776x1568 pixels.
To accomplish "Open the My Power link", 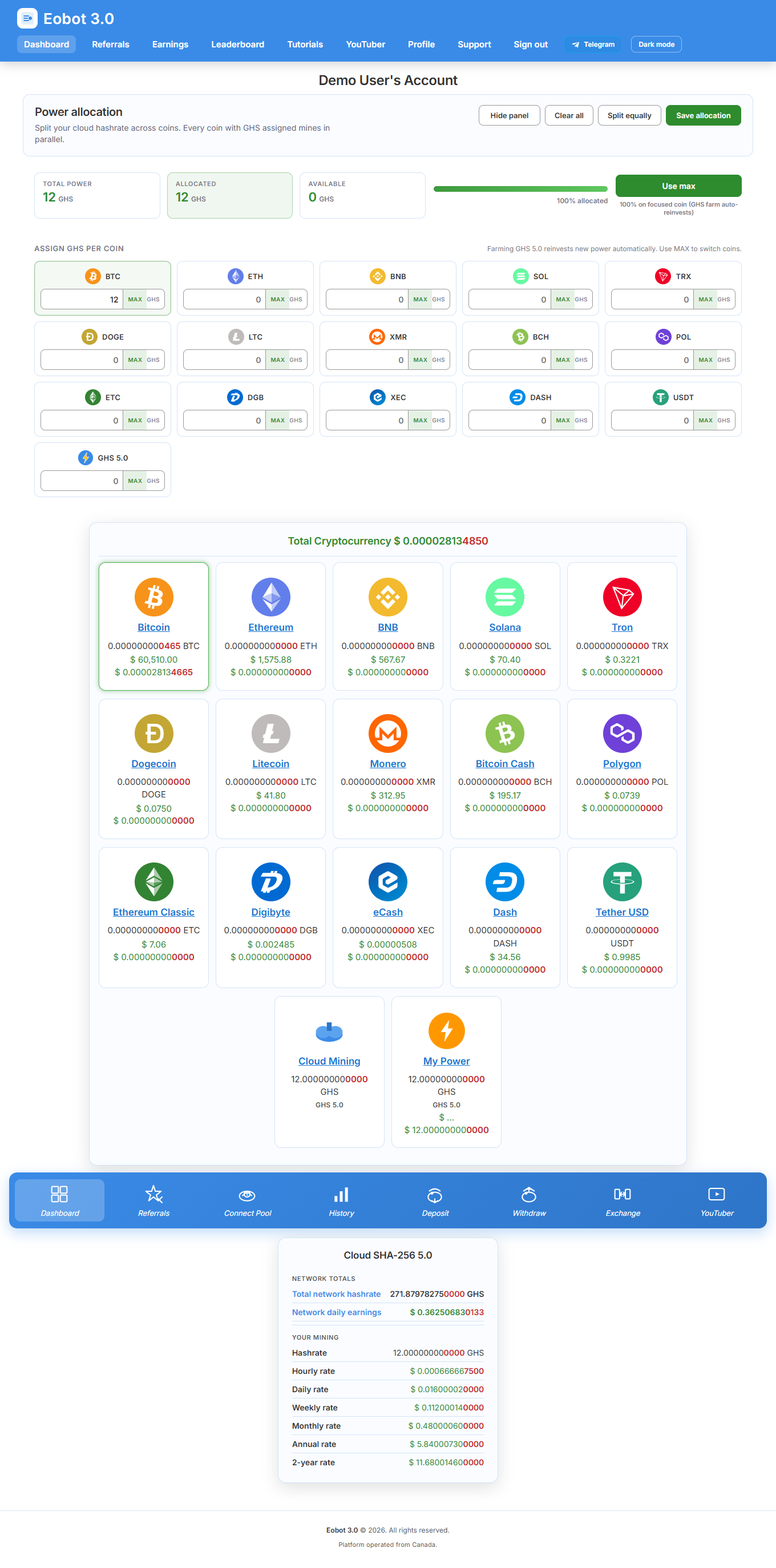I will click(447, 1061).
